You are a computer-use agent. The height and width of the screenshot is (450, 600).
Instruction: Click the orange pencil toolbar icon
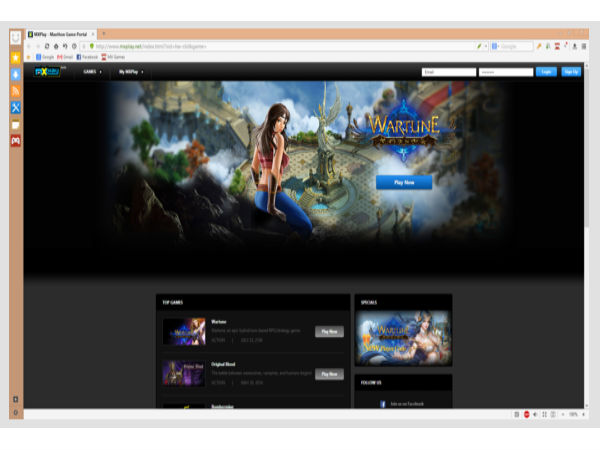pos(539,46)
